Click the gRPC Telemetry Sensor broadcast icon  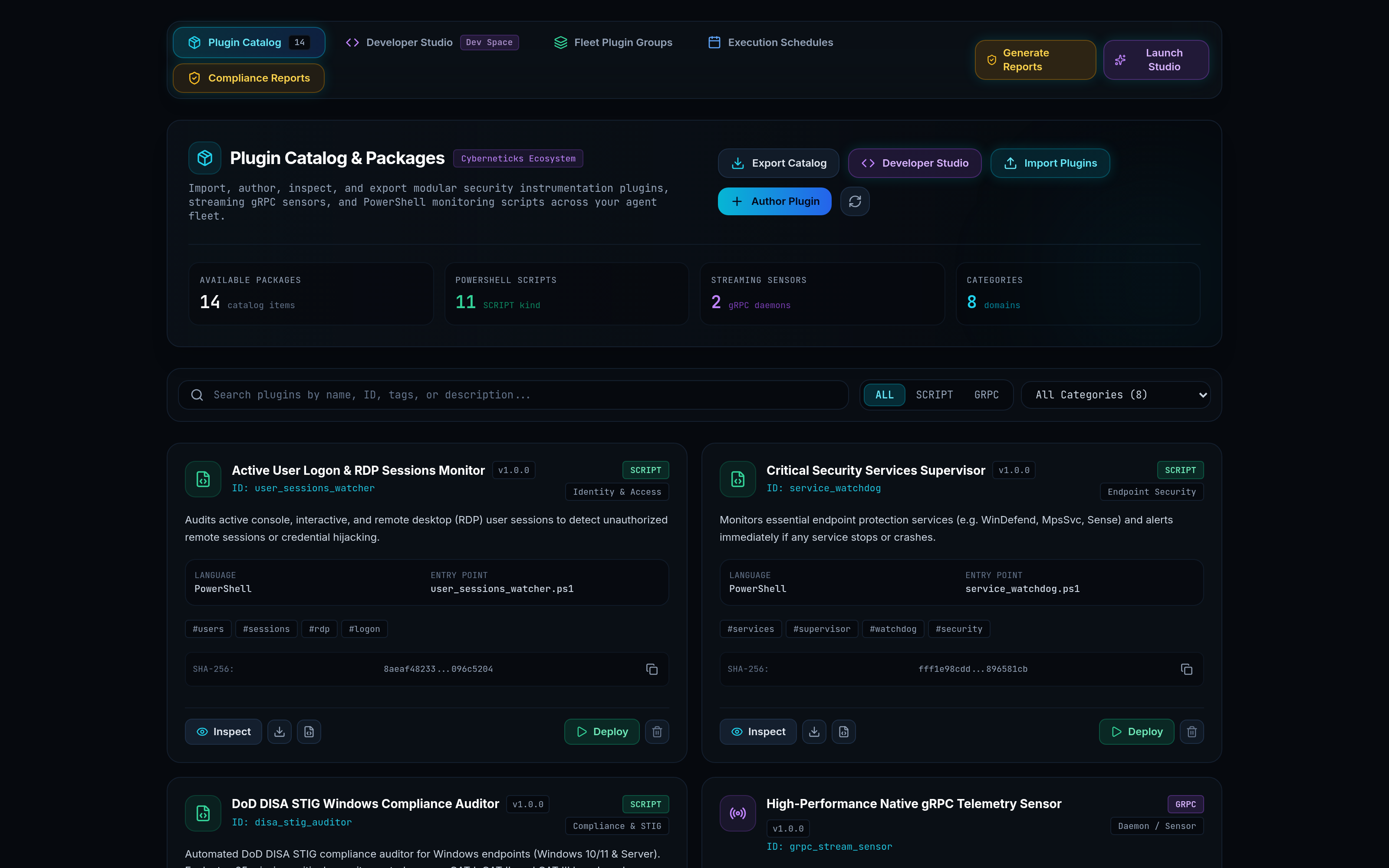click(738, 813)
